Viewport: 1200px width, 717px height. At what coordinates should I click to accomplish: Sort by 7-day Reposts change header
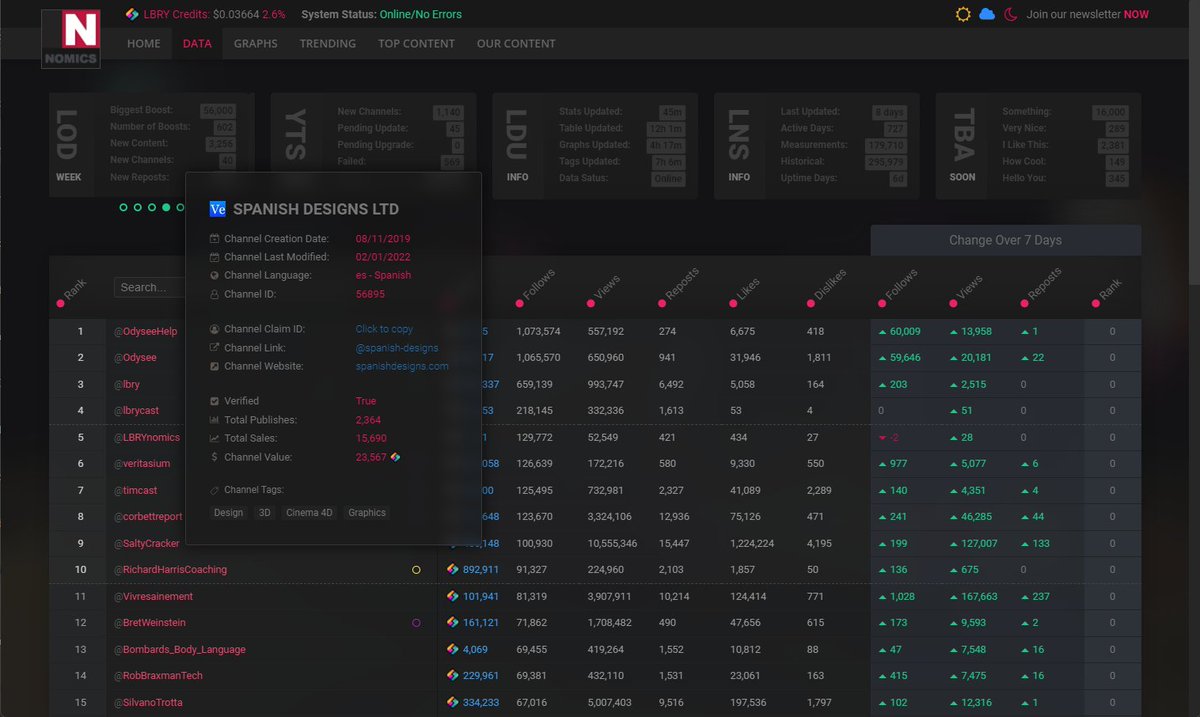[1040, 286]
